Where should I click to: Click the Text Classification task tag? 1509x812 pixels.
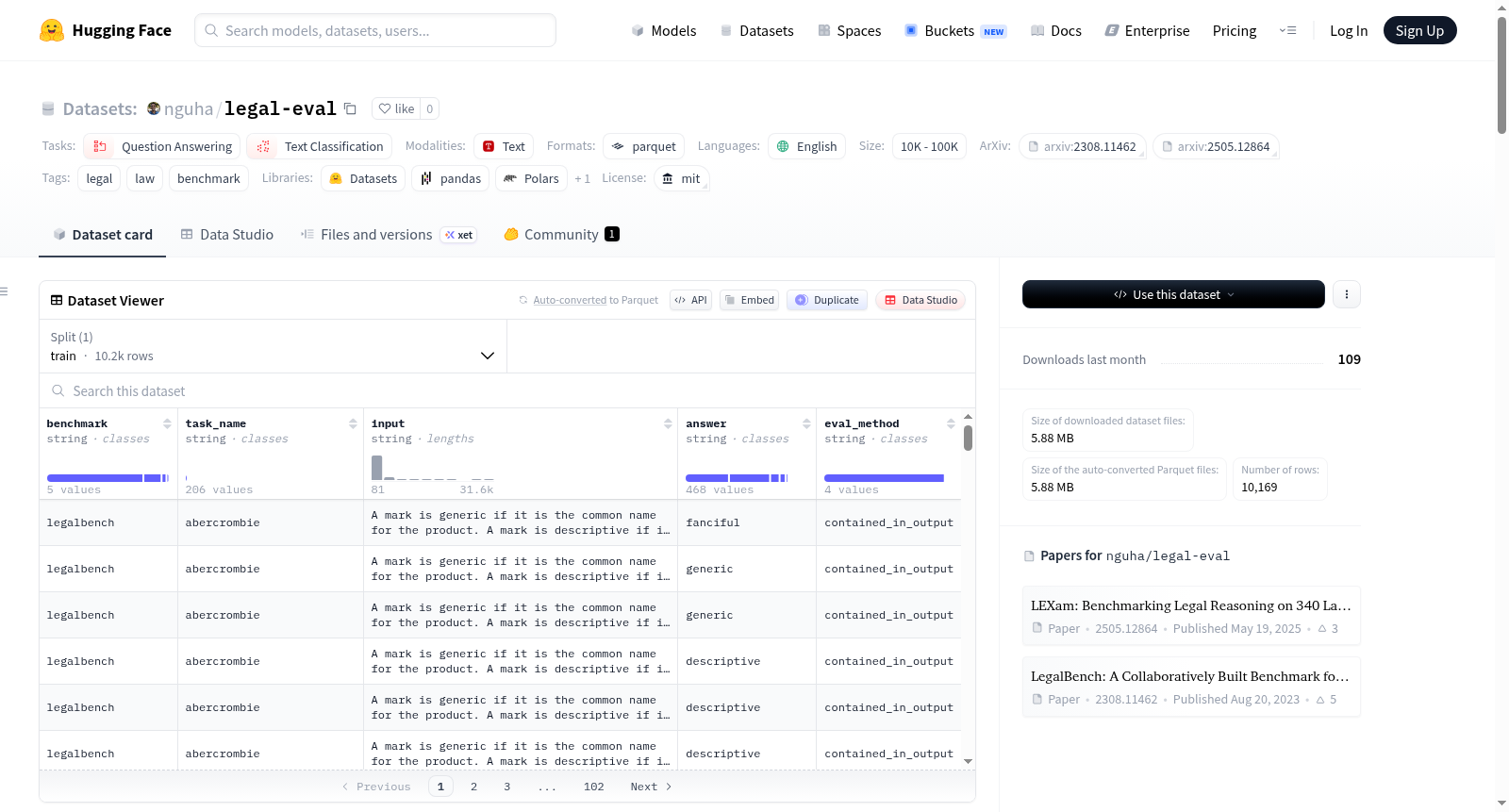pos(320,146)
